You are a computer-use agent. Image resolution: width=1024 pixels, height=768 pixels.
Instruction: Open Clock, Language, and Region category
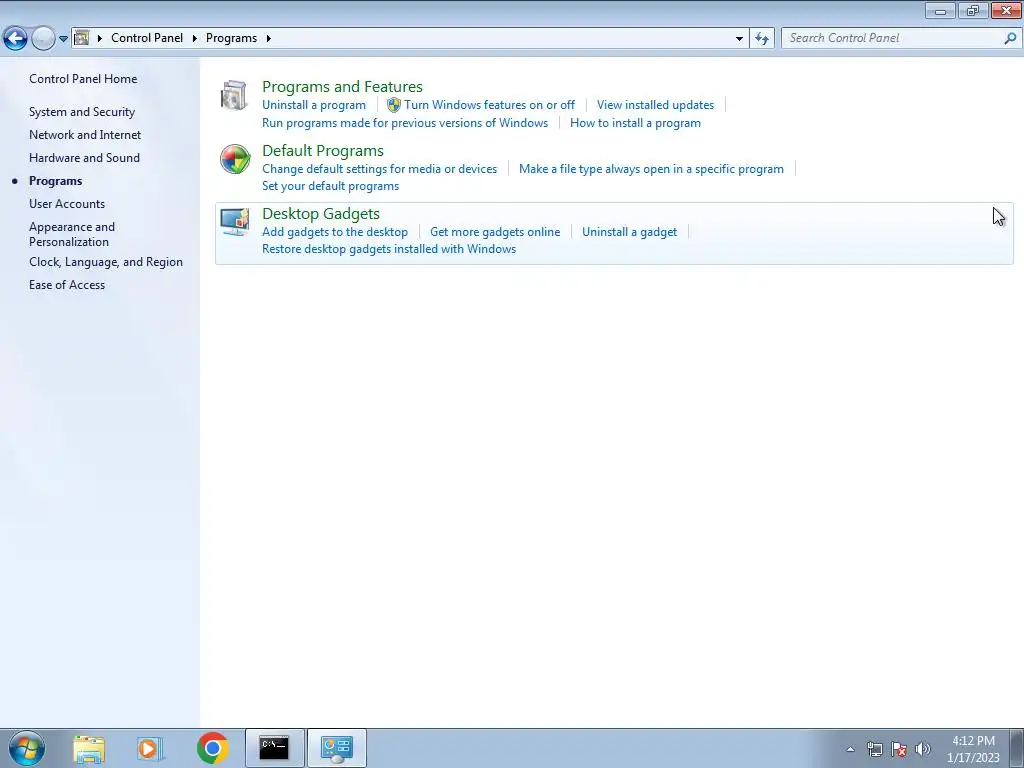click(106, 262)
